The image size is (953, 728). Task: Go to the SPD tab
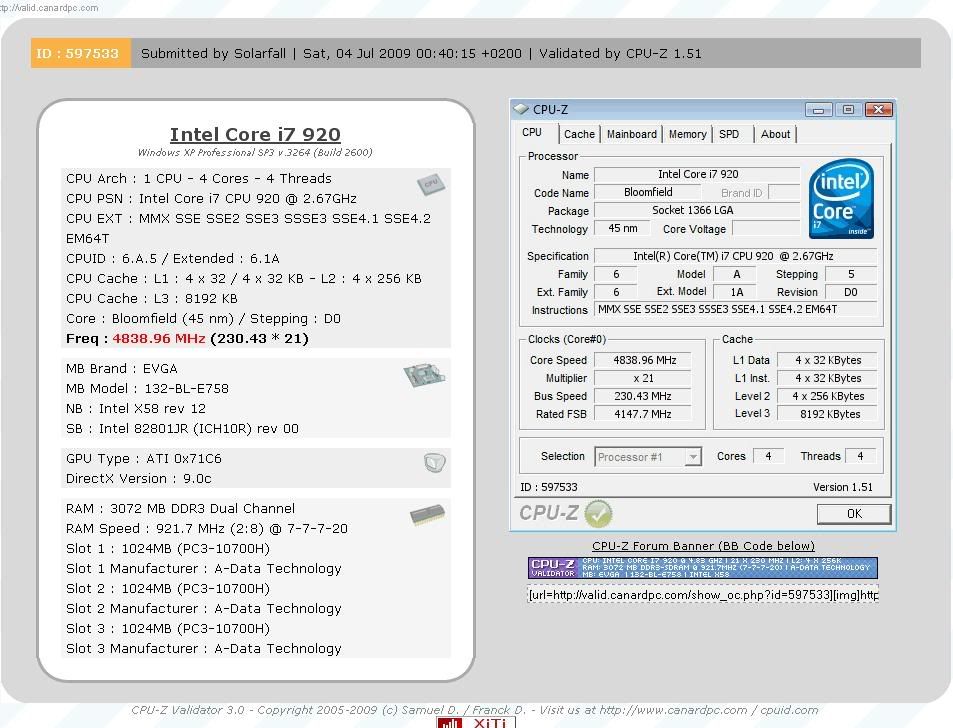pyautogui.click(x=729, y=134)
